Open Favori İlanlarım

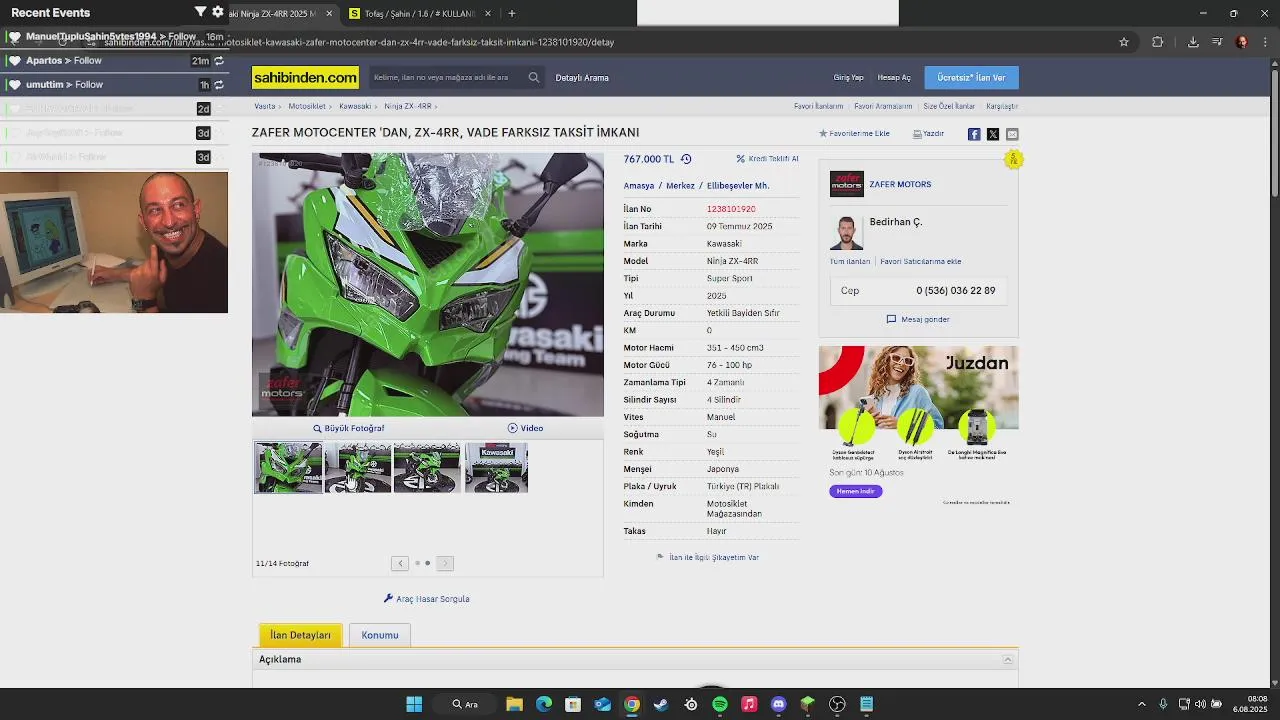[x=818, y=106]
